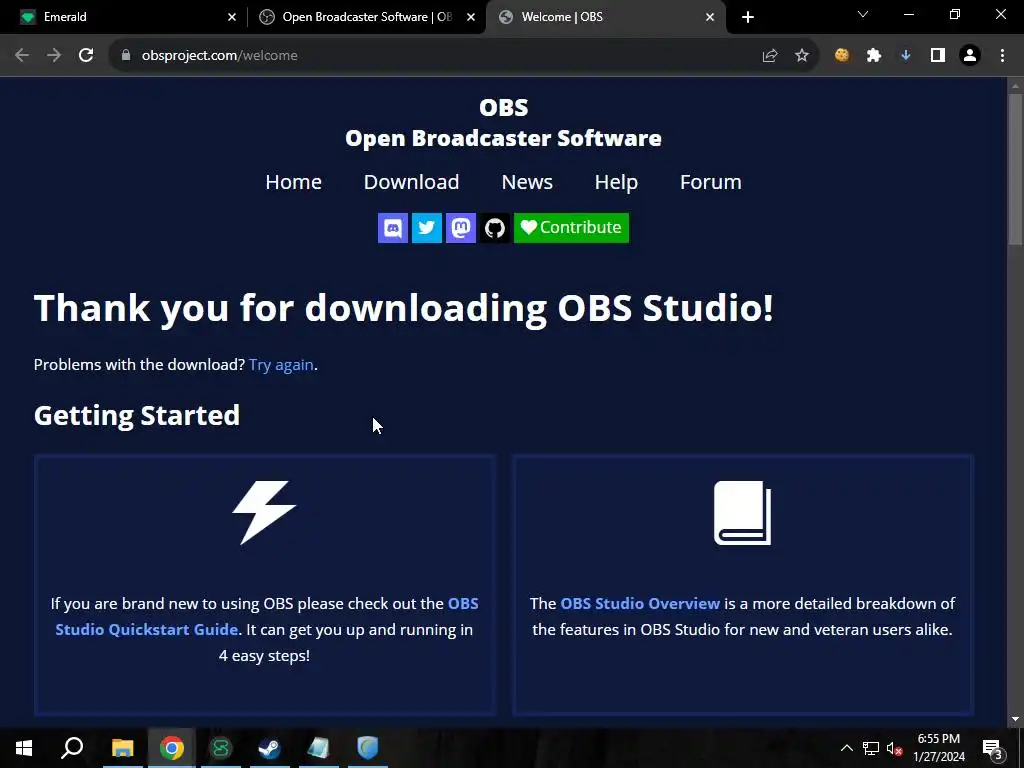Show hidden system tray icons
This screenshot has height=768, width=1024.
(x=846, y=748)
